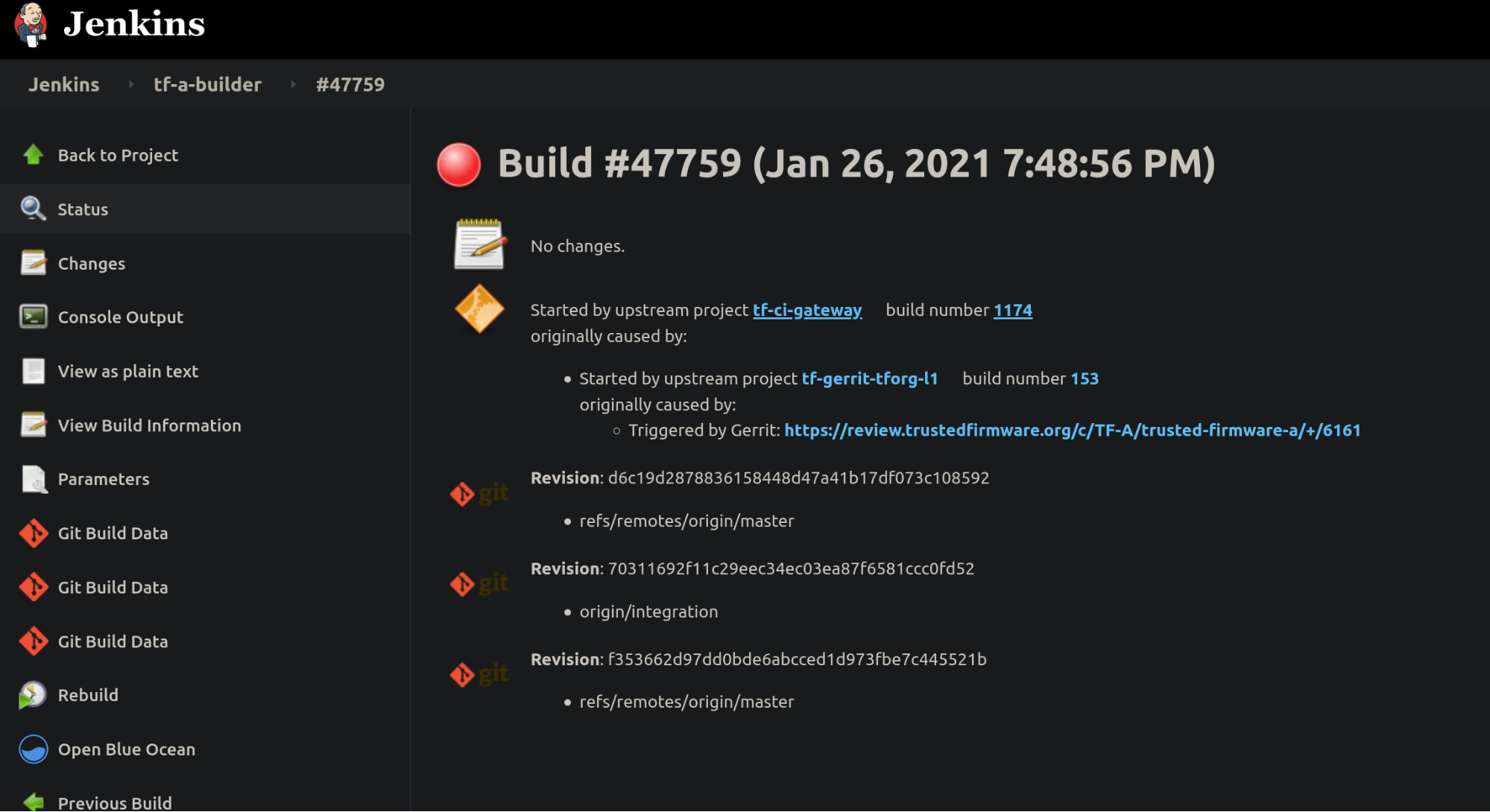Open the Changes sidebar item
Image resolution: width=1490 pixels, height=812 pixels.
point(91,264)
